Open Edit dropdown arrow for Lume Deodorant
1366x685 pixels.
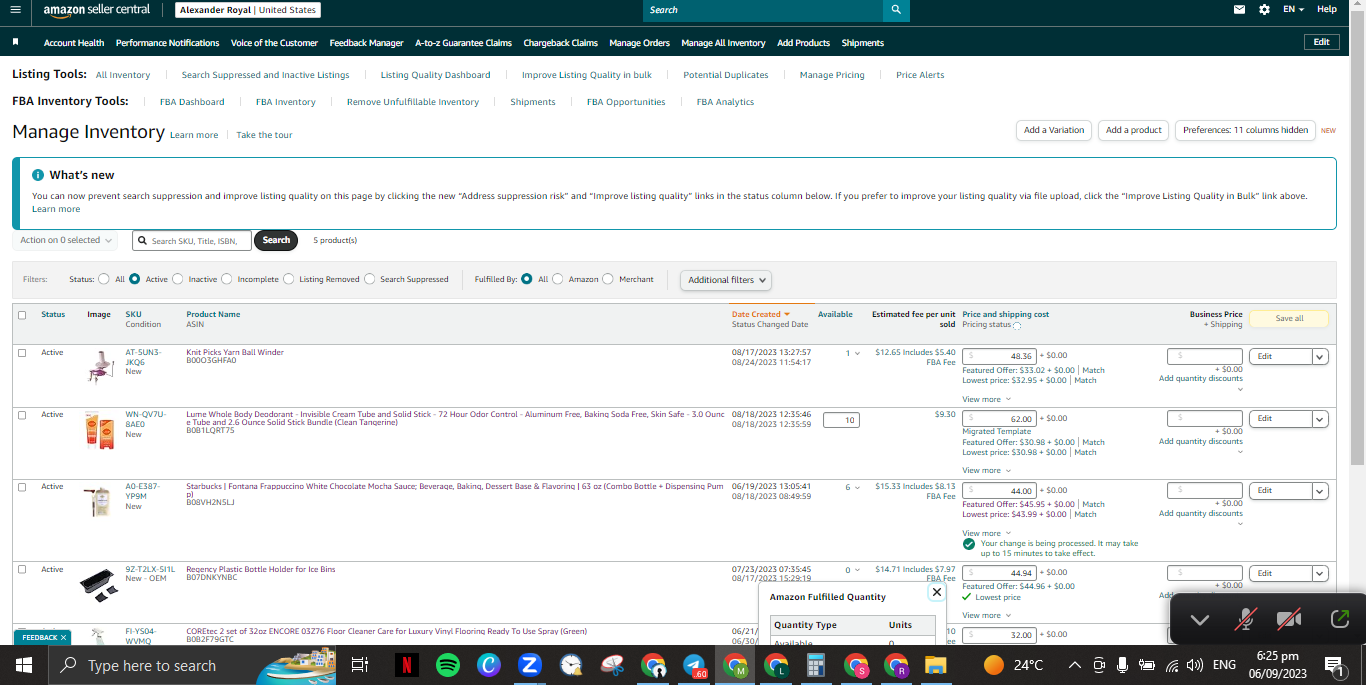tap(1320, 419)
